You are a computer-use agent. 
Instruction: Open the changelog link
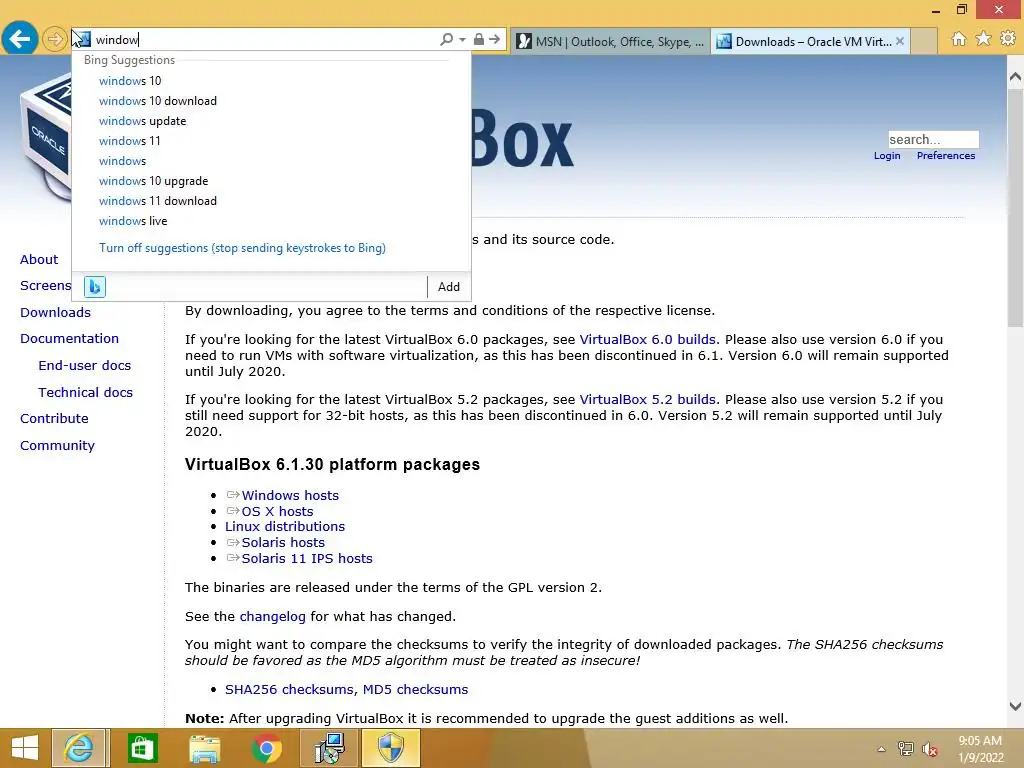pos(272,616)
